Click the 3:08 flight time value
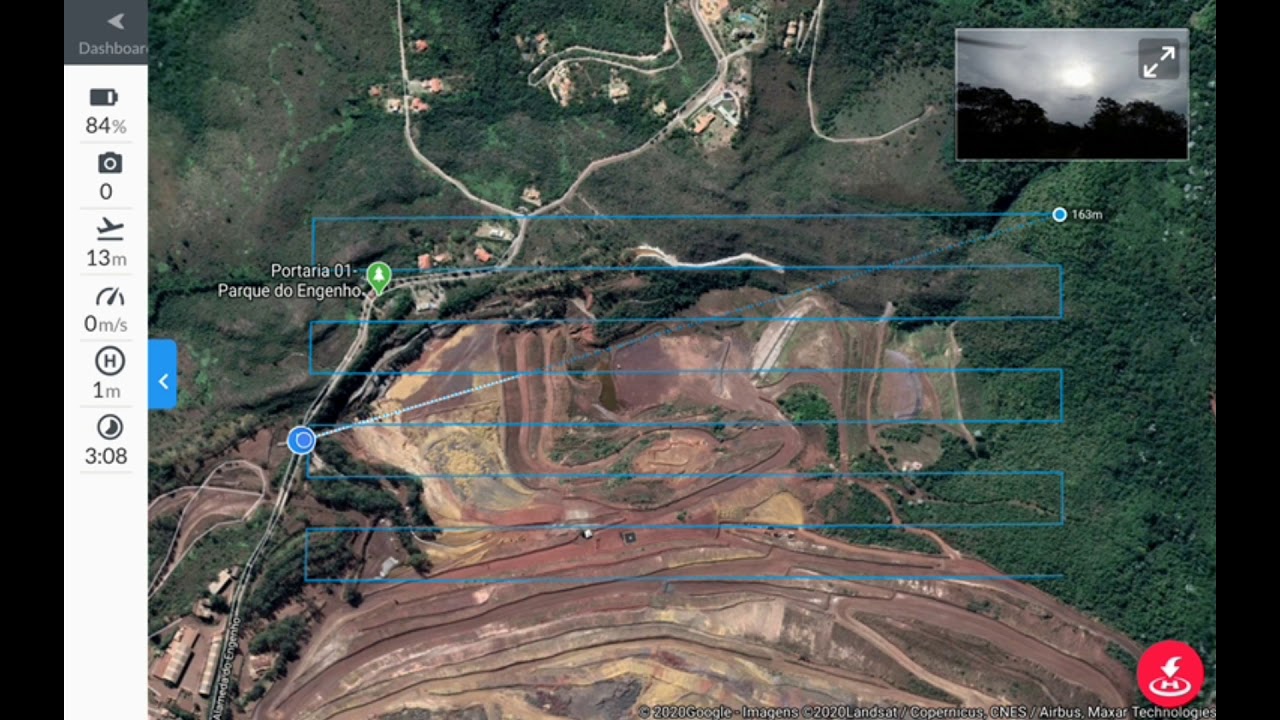Image resolution: width=1280 pixels, height=720 pixels. click(106, 457)
